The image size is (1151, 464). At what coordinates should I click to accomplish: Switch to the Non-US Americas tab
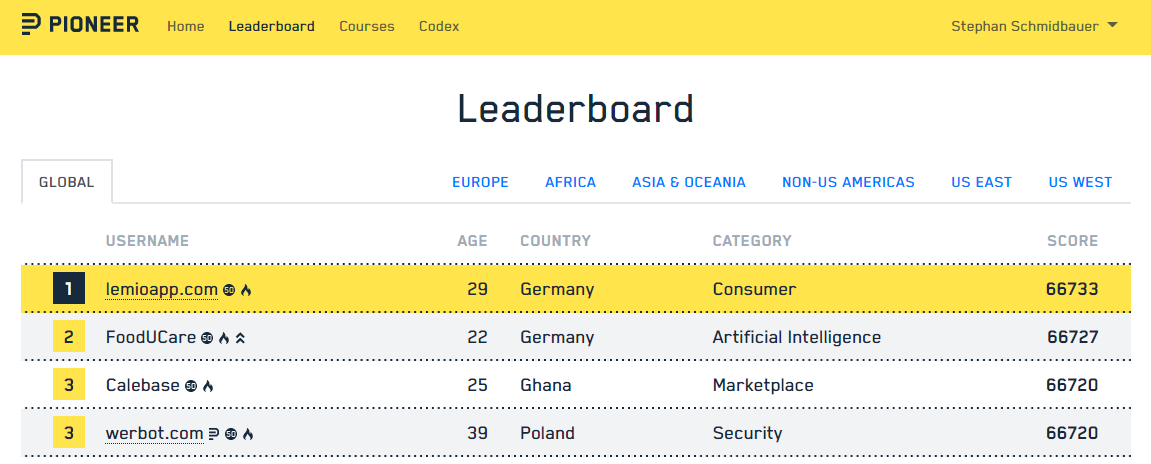(848, 182)
